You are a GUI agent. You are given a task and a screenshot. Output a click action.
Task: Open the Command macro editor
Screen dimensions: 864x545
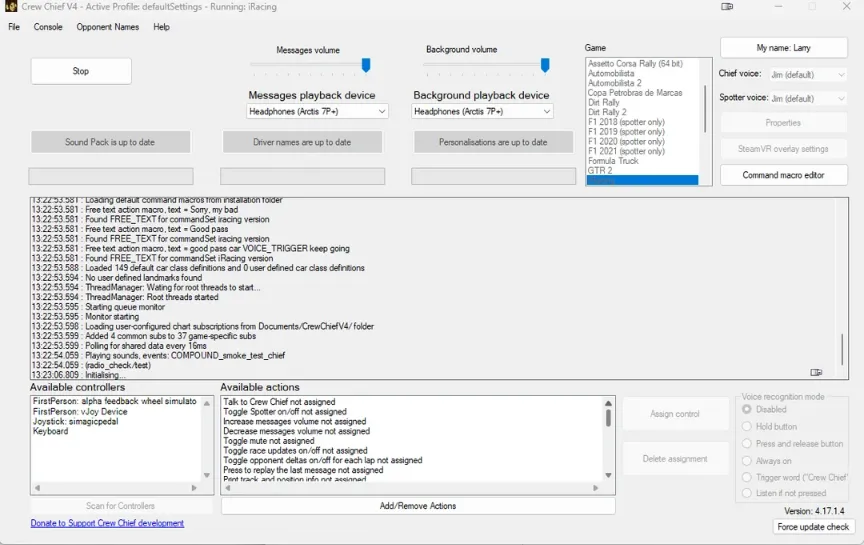pos(784,175)
